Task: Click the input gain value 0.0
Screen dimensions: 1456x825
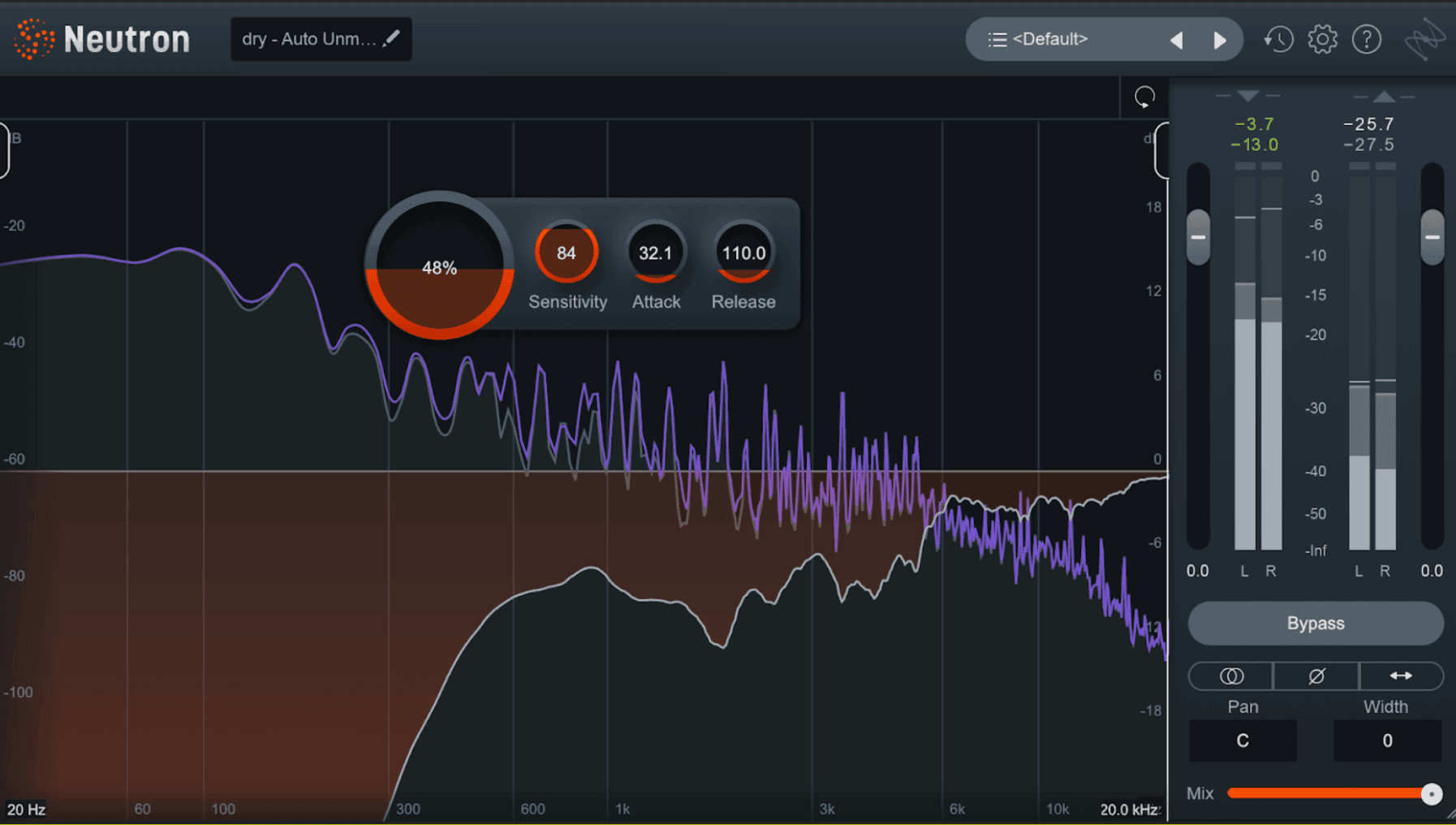Action: [x=1197, y=571]
